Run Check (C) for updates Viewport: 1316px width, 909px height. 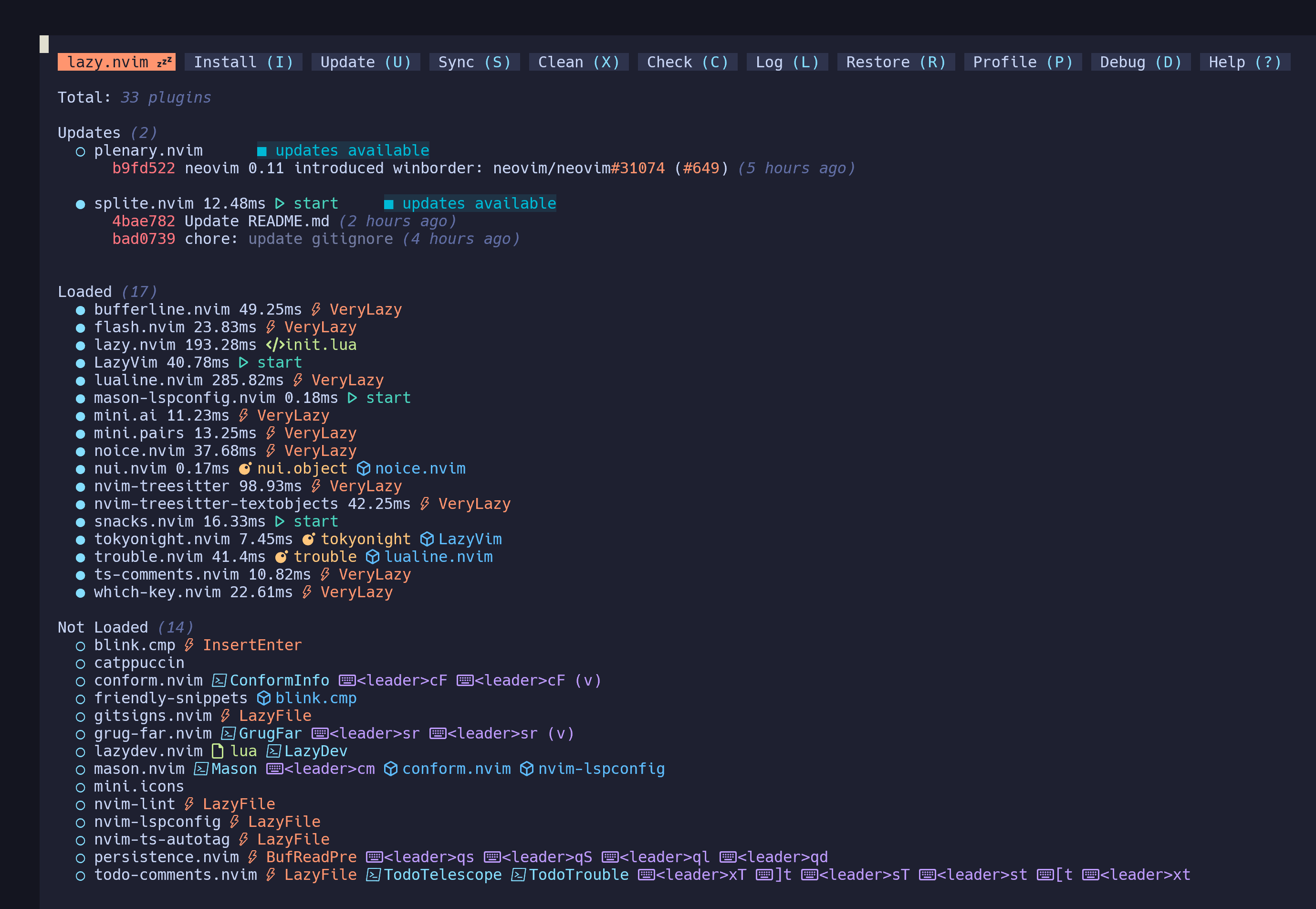click(x=688, y=62)
